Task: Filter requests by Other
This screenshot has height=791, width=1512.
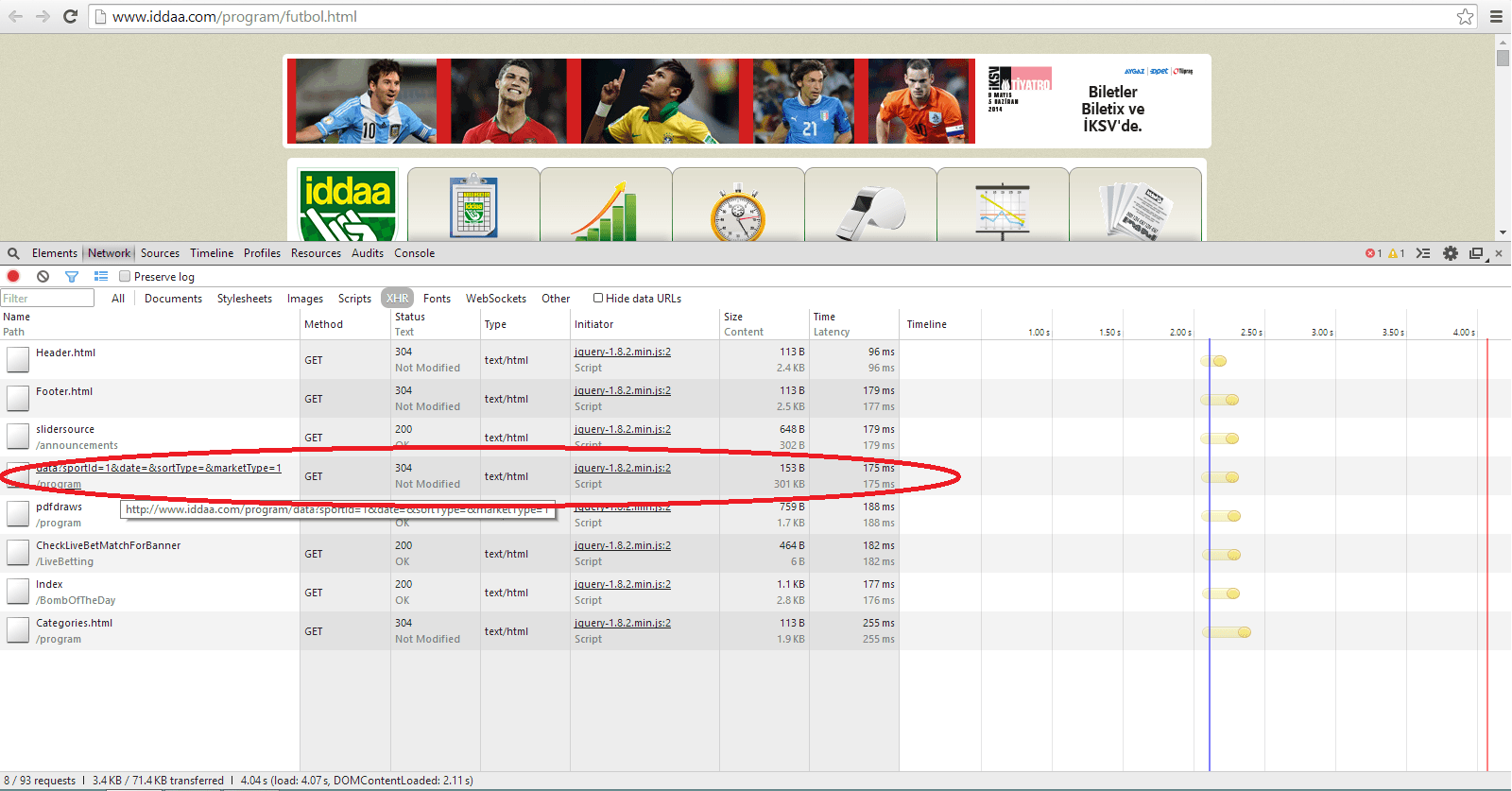Action: [x=556, y=299]
